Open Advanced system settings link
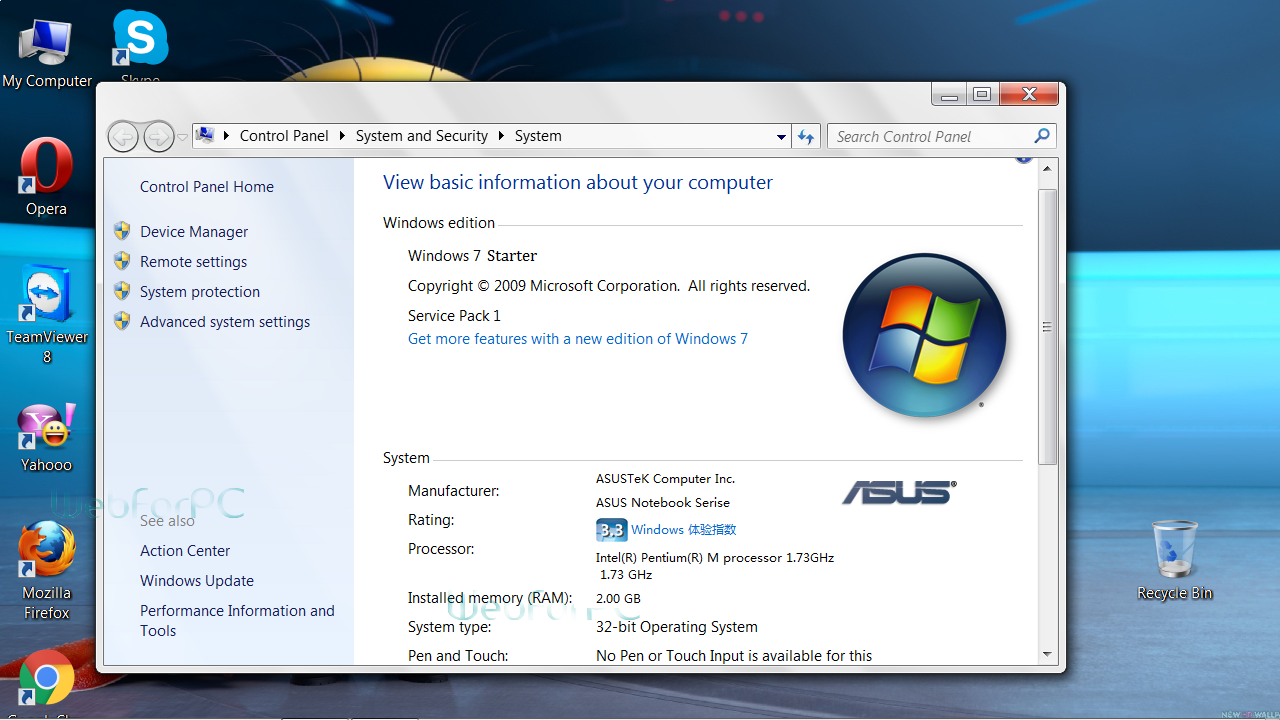1280x720 pixels. pyautogui.click(x=225, y=321)
